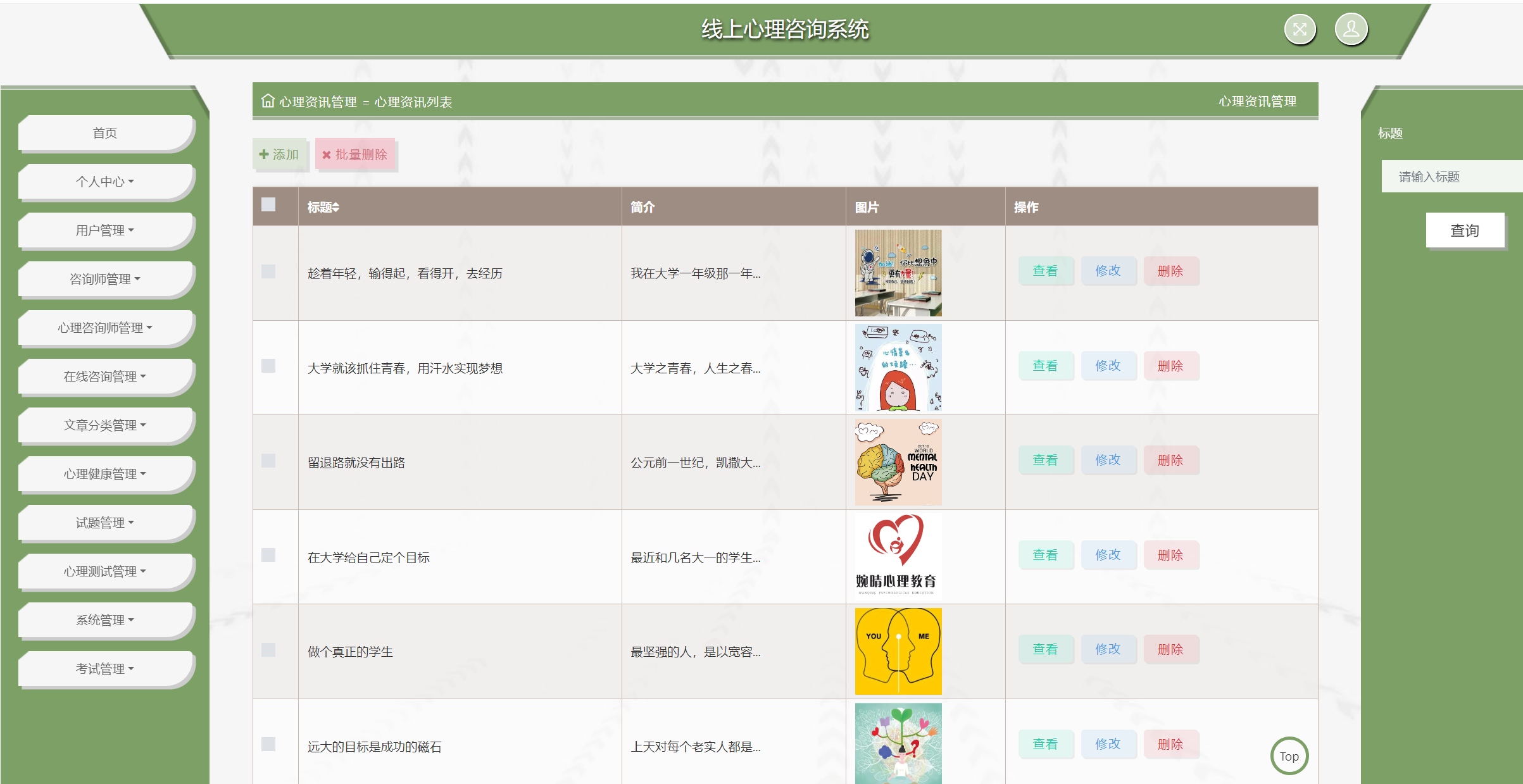The height and width of the screenshot is (784, 1523).
Task: Sort the table using the 标题 sort arrows
Action: [x=336, y=207]
